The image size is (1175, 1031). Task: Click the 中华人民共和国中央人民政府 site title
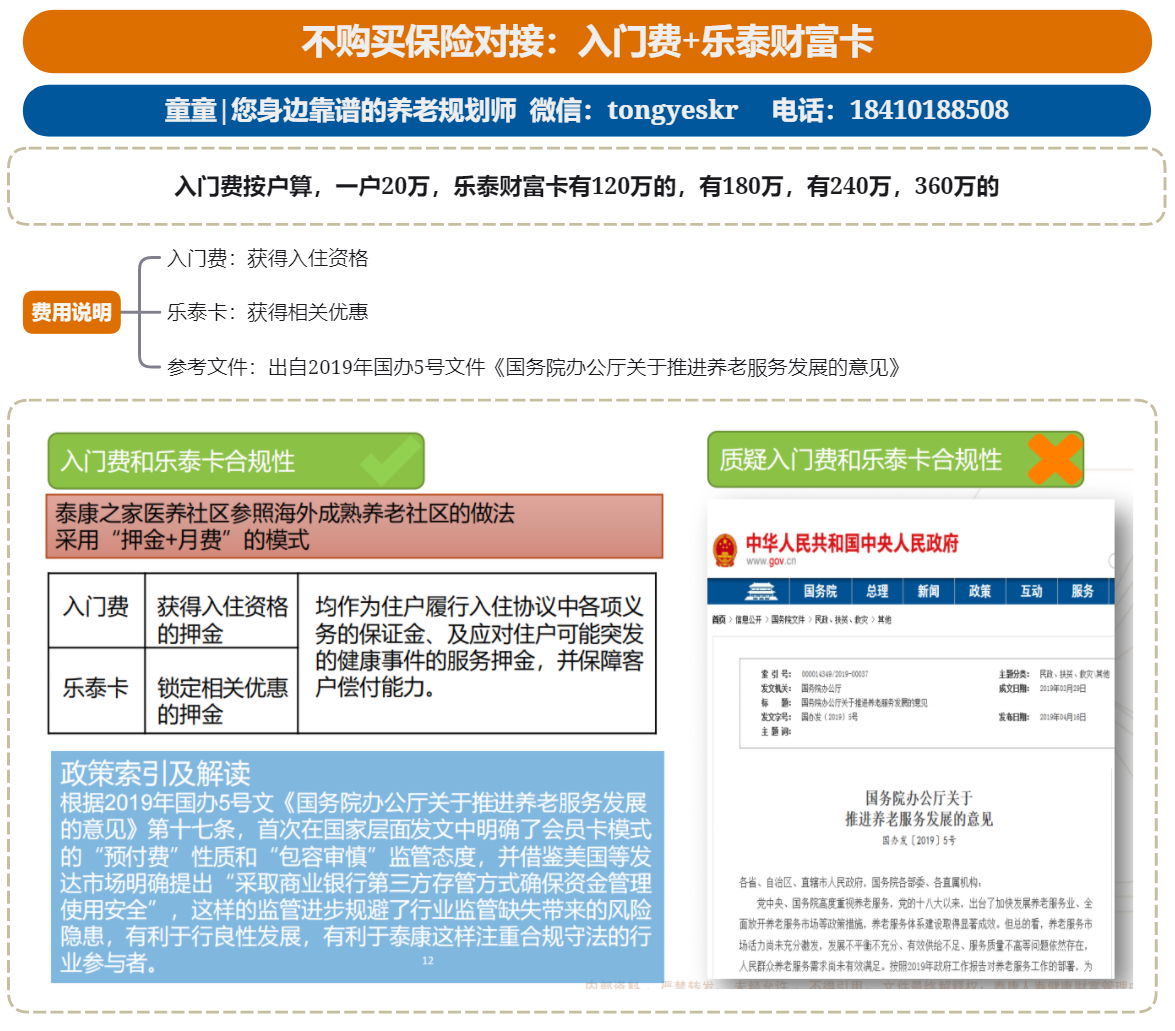coord(852,543)
